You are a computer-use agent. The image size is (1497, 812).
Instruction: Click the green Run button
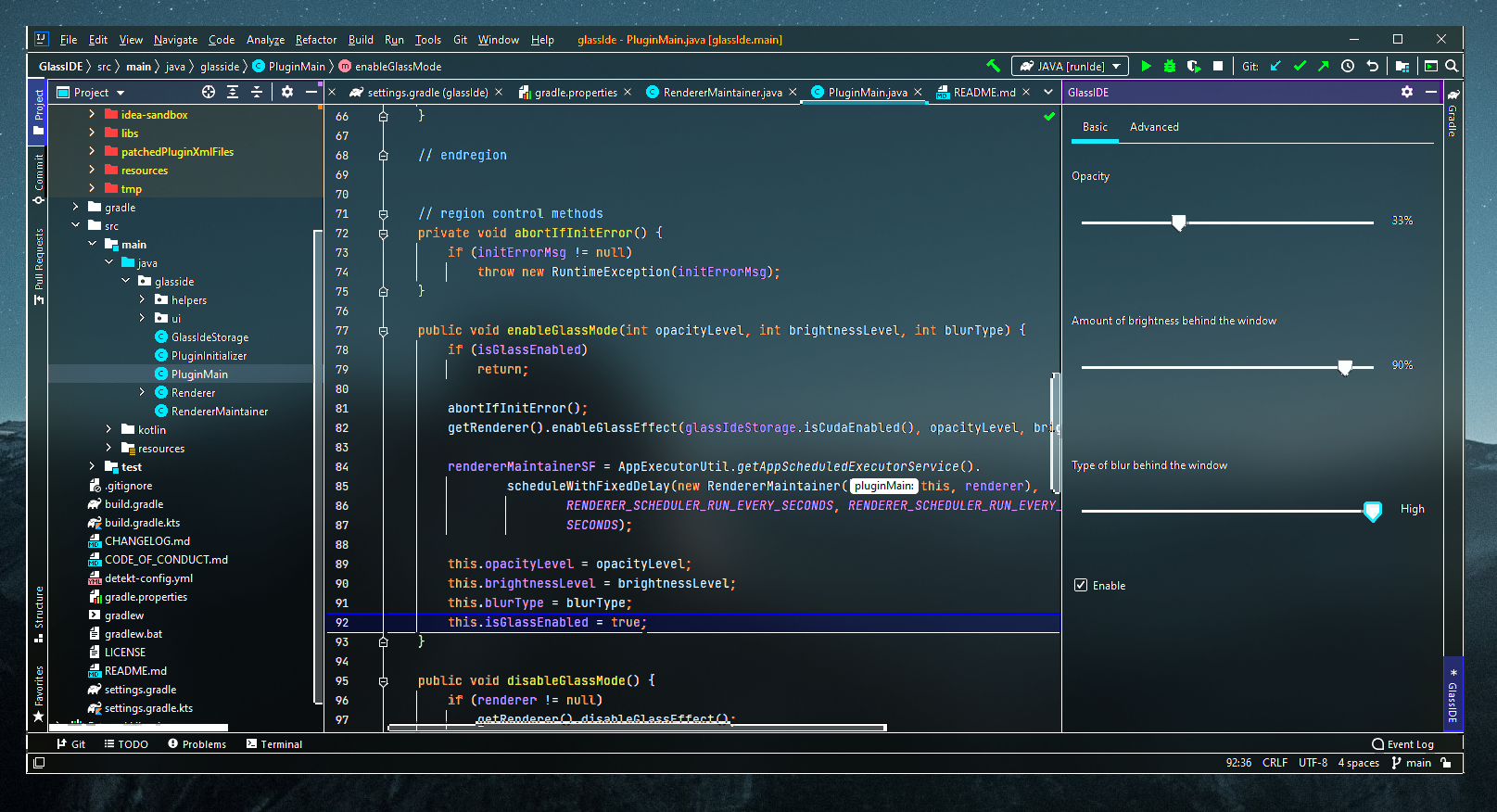coord(1146,66)
